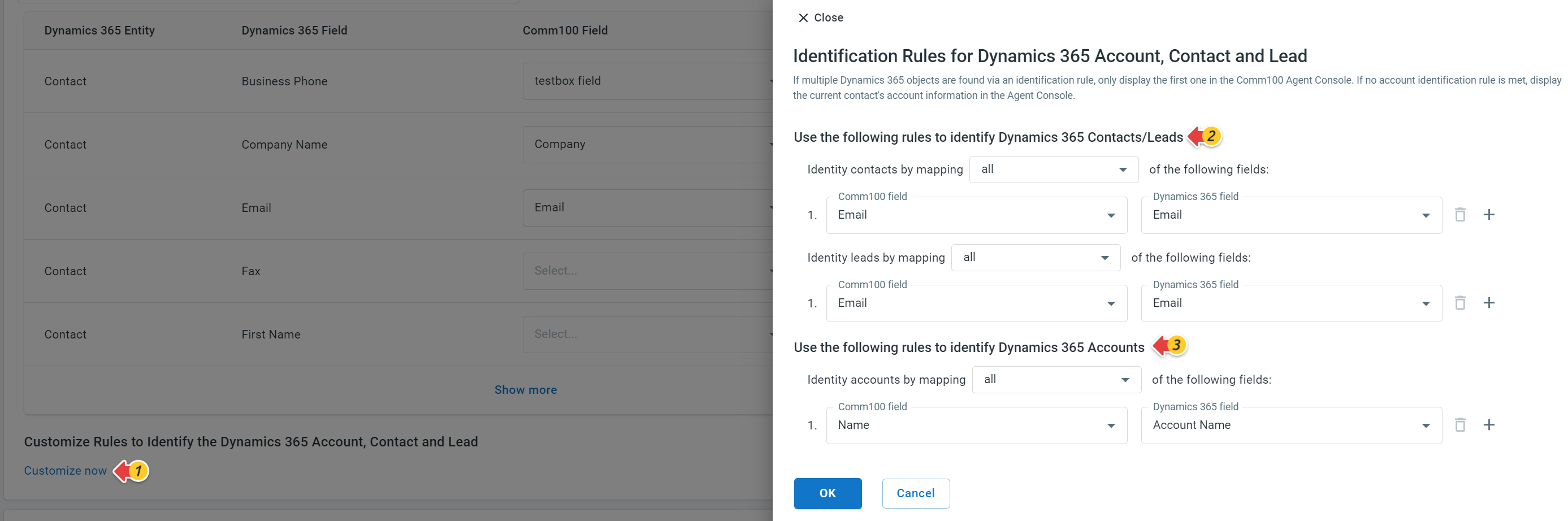The width and height of the screenshot is (1568, 521).
Task: Open 'Identity leads by mapping' all dropdown
Action: (x=1036, y=258)
